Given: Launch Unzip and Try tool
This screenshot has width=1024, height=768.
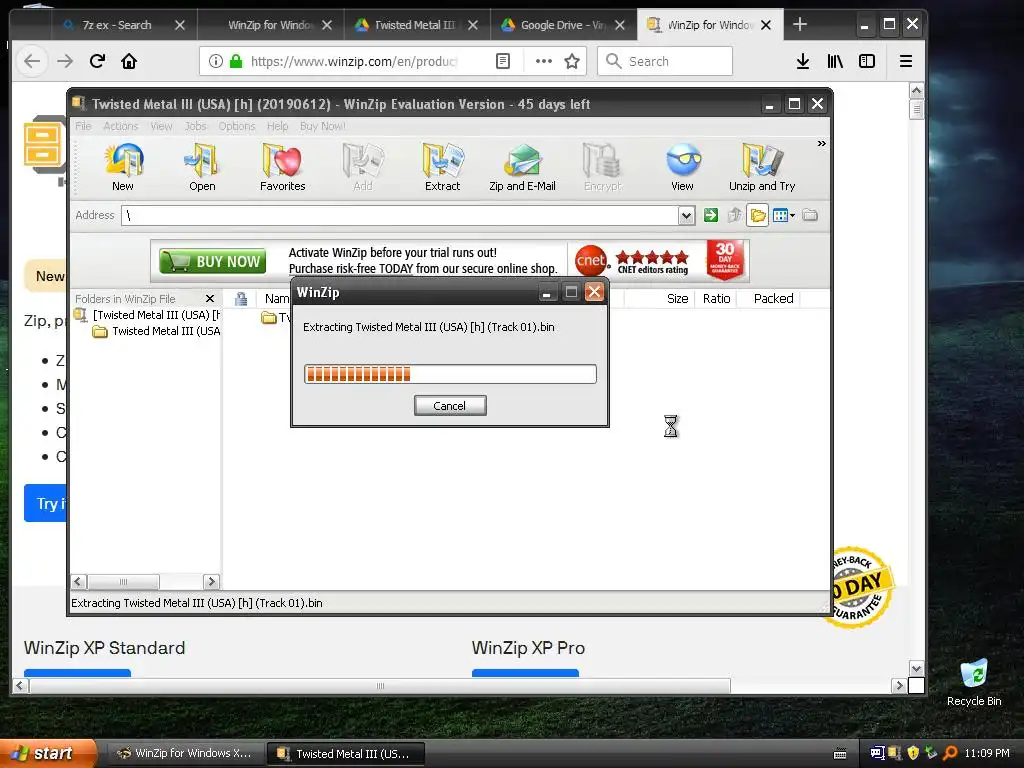Looking at the screenshot, I should coord(762,167).
